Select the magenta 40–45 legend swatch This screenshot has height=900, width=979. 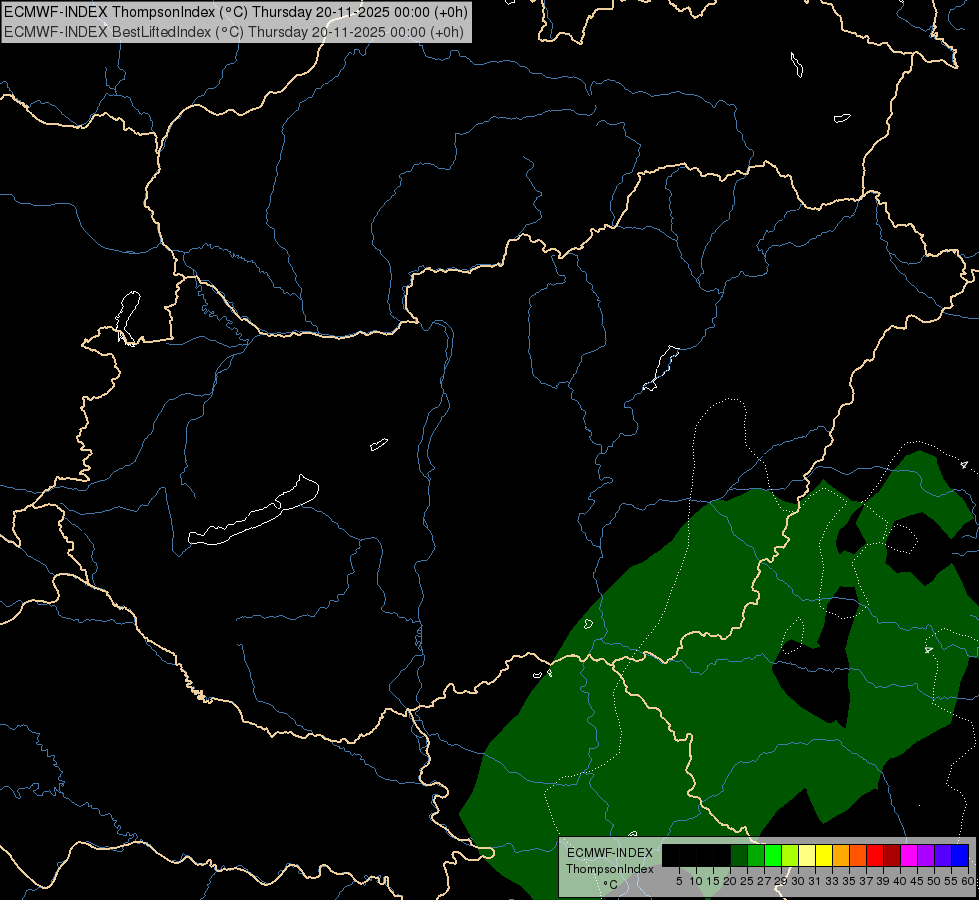pos(909,855)
